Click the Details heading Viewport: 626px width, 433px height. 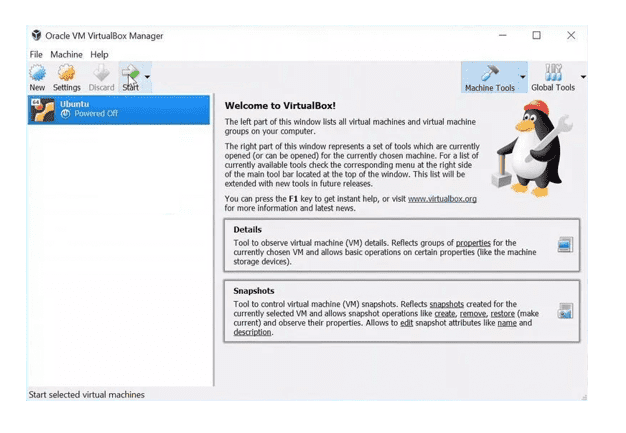pos(247,229)
